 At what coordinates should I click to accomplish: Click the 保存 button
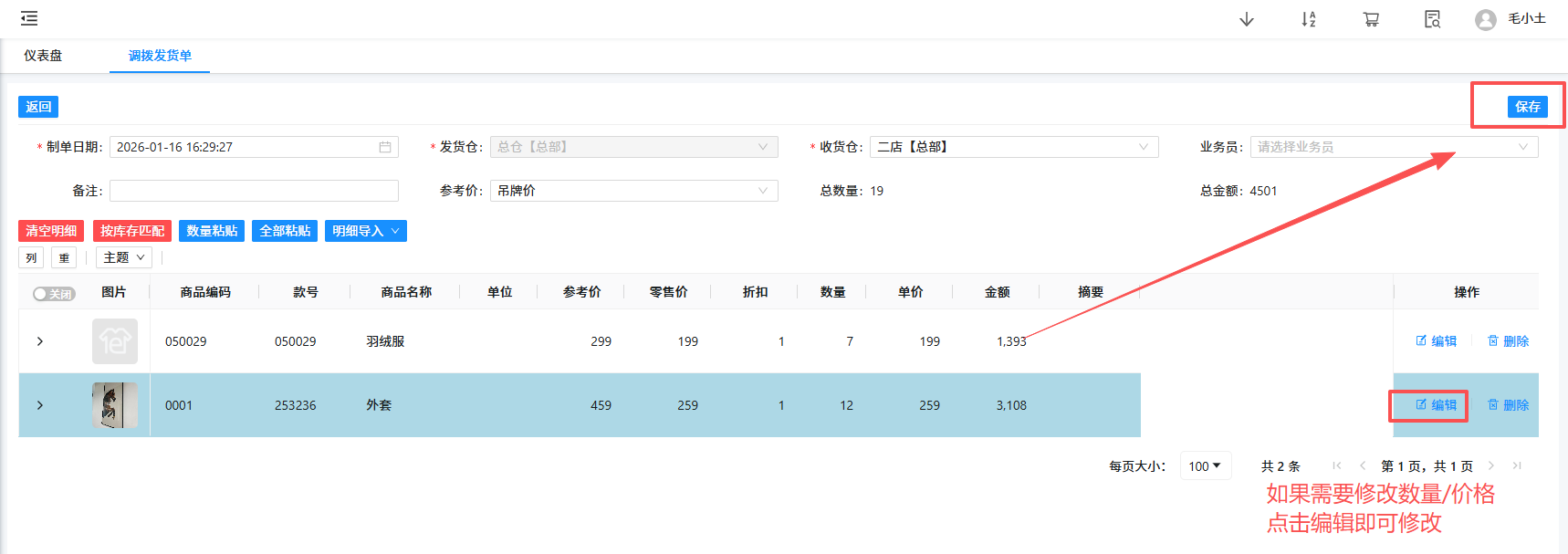[x=1527, y=107]
